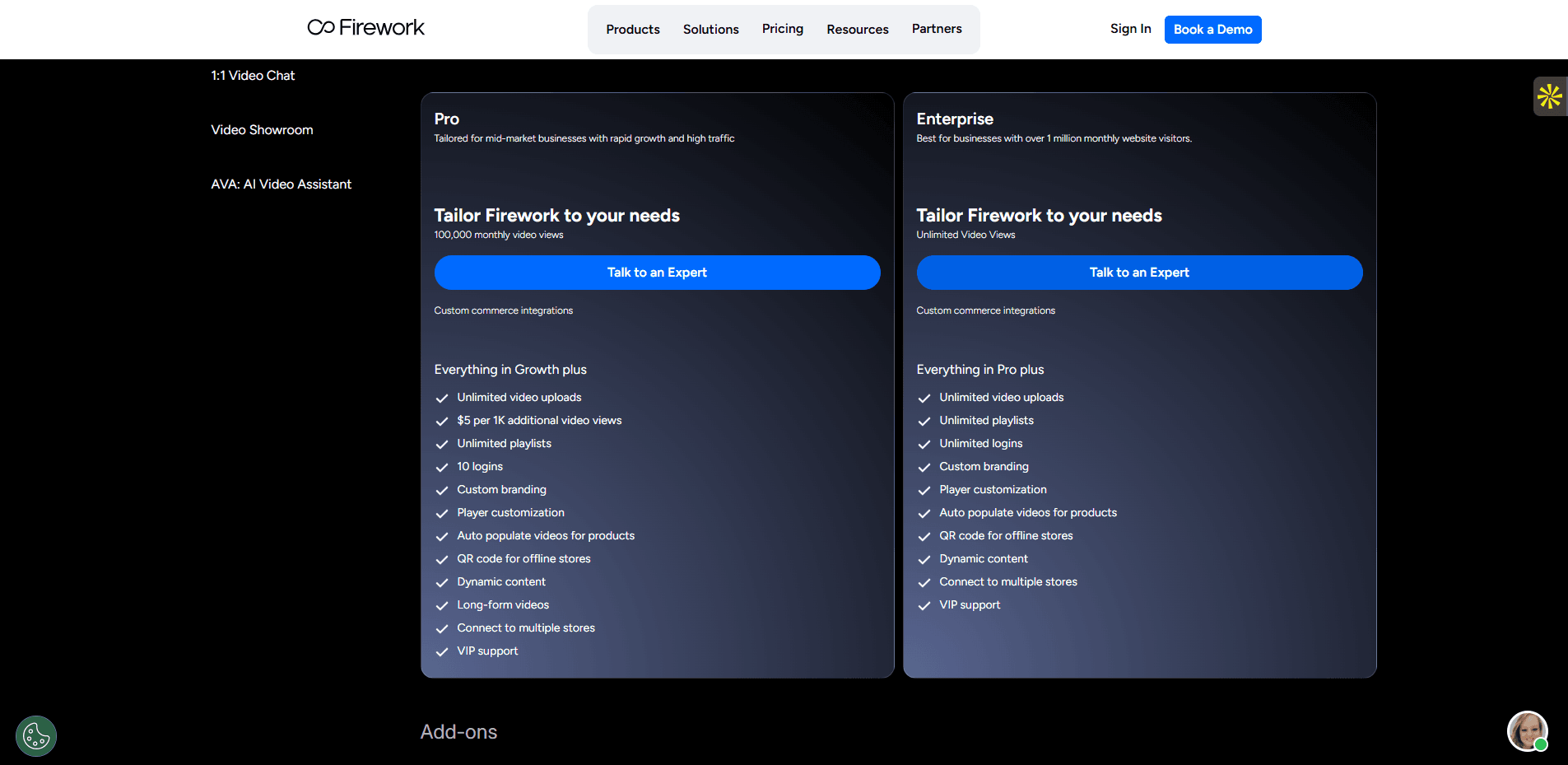Open the cookie preferences icon
The height and width of the screenshot is (765, 1568).
(36, 735)
